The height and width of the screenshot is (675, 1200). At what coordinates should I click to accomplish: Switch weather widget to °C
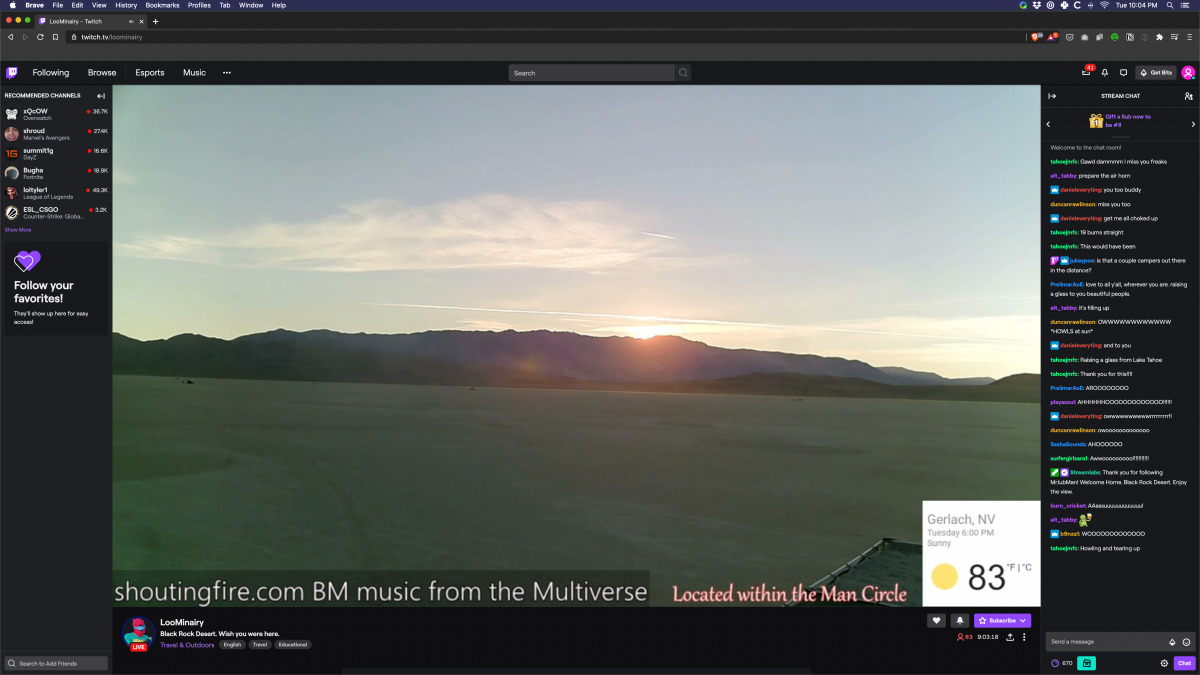[x=1027, y=567]
